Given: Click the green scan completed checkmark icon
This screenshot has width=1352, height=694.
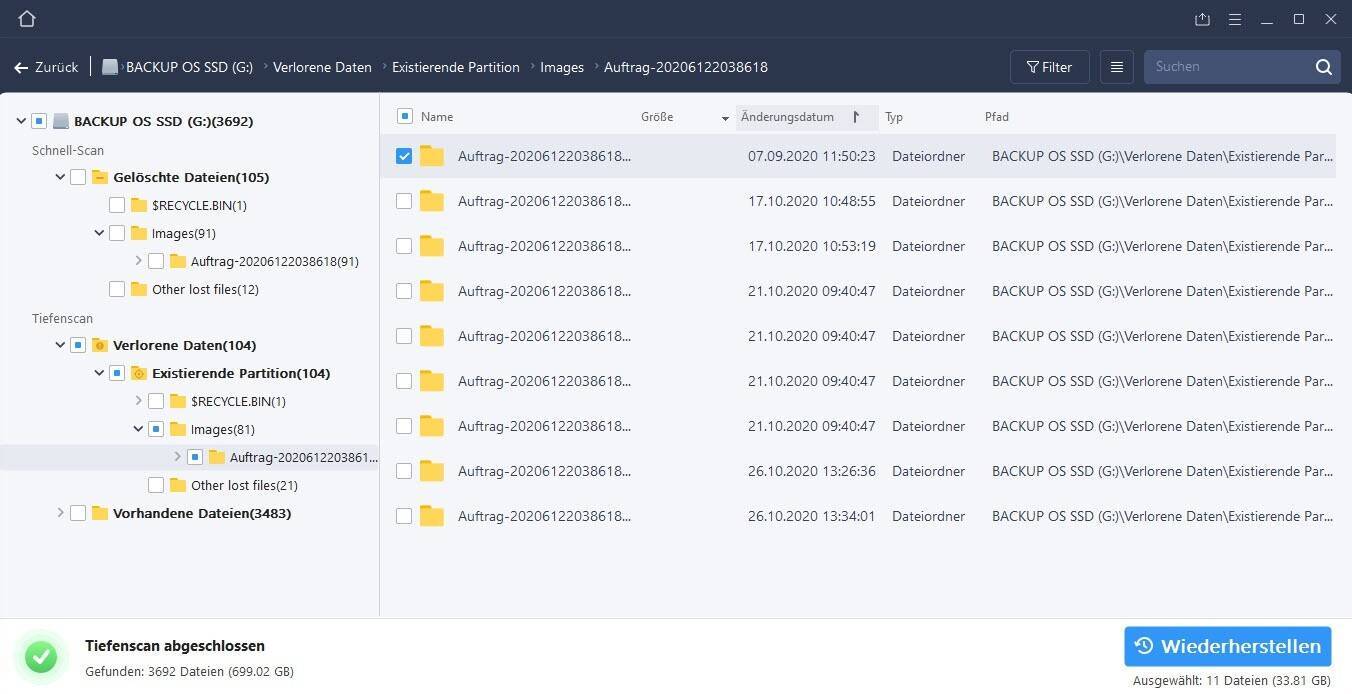Looking at the screenshot, I should point(41,657).
